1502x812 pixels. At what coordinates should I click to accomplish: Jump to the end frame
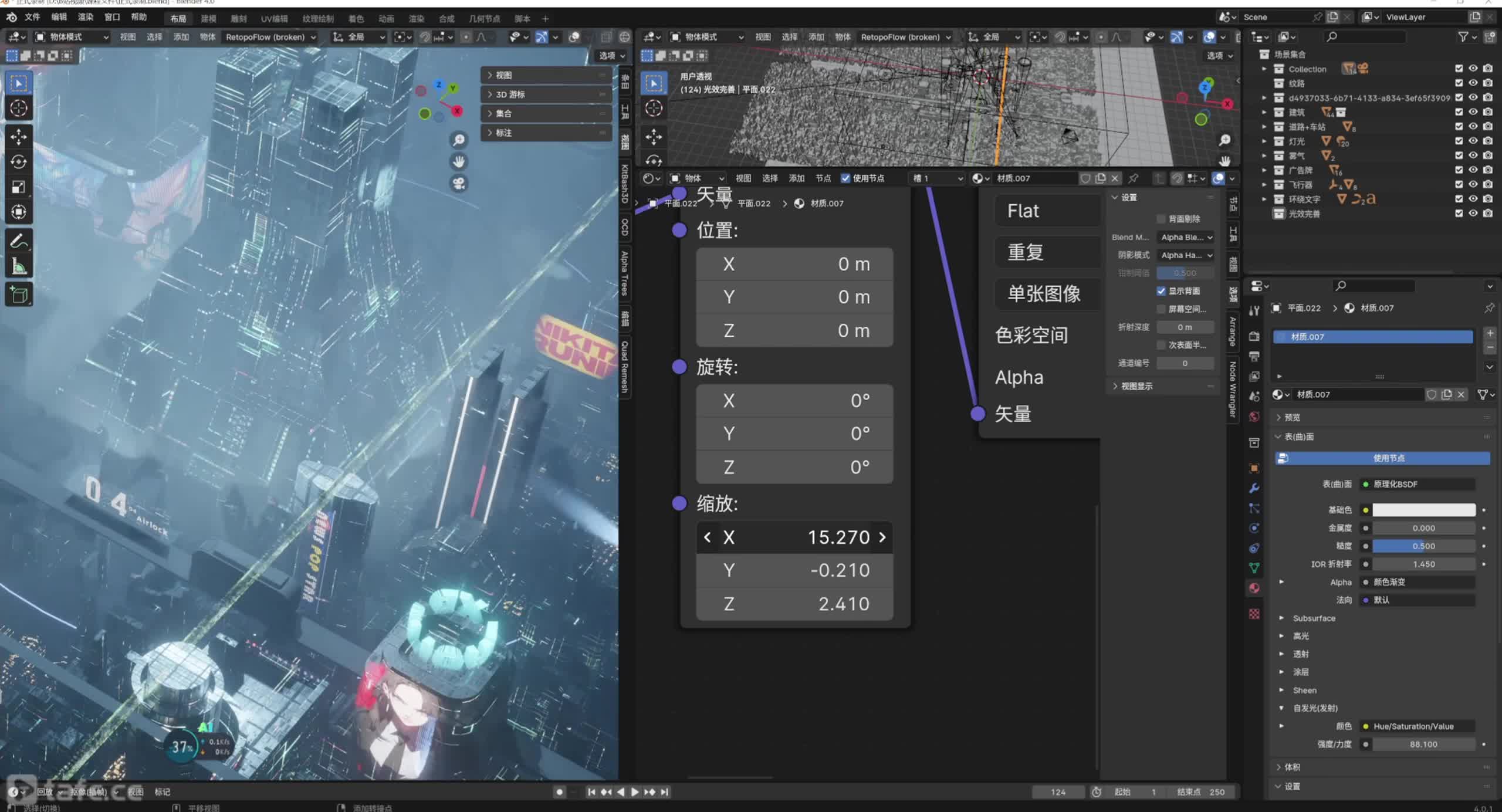664,792
